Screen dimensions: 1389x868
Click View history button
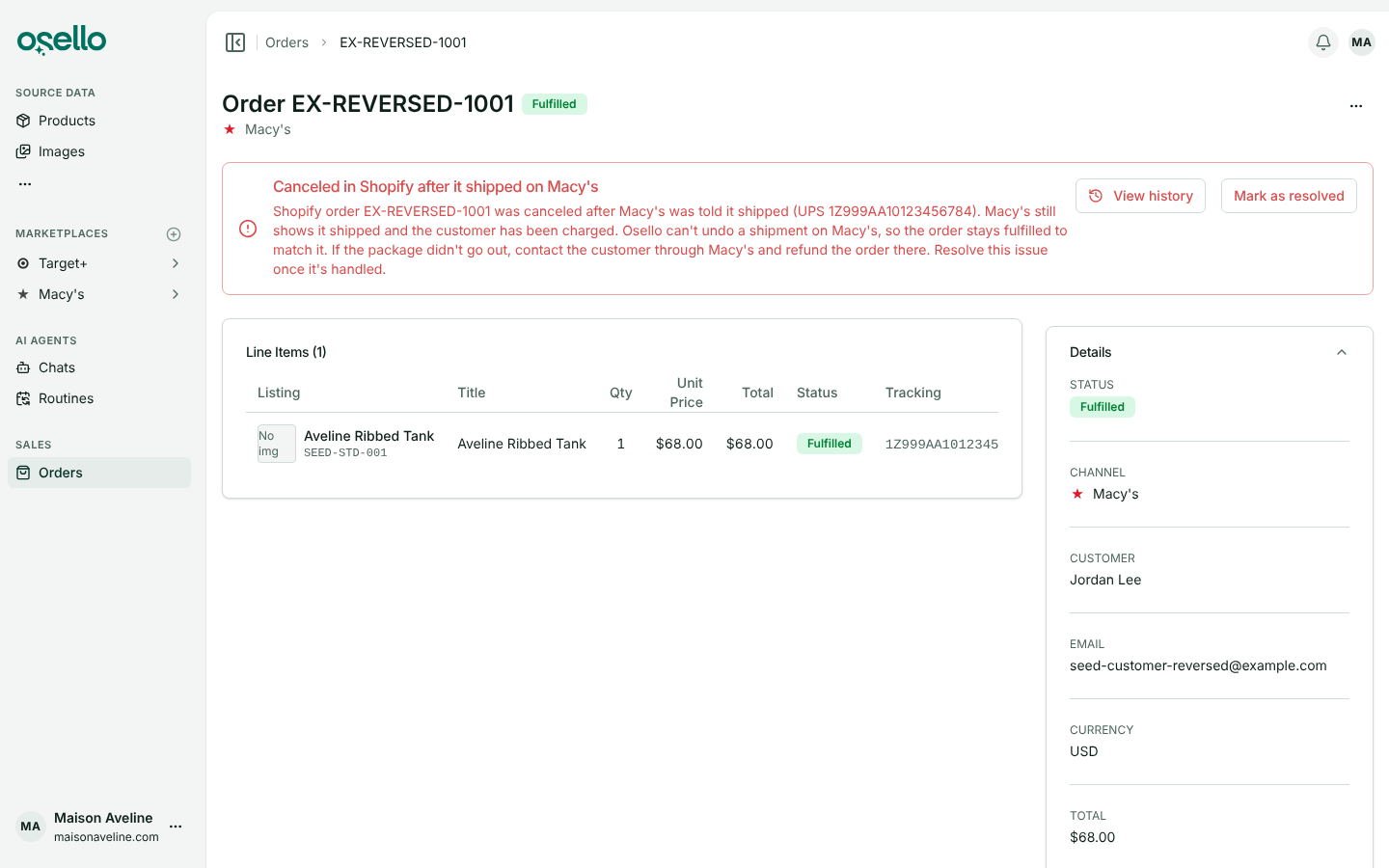click(1140, 196)
